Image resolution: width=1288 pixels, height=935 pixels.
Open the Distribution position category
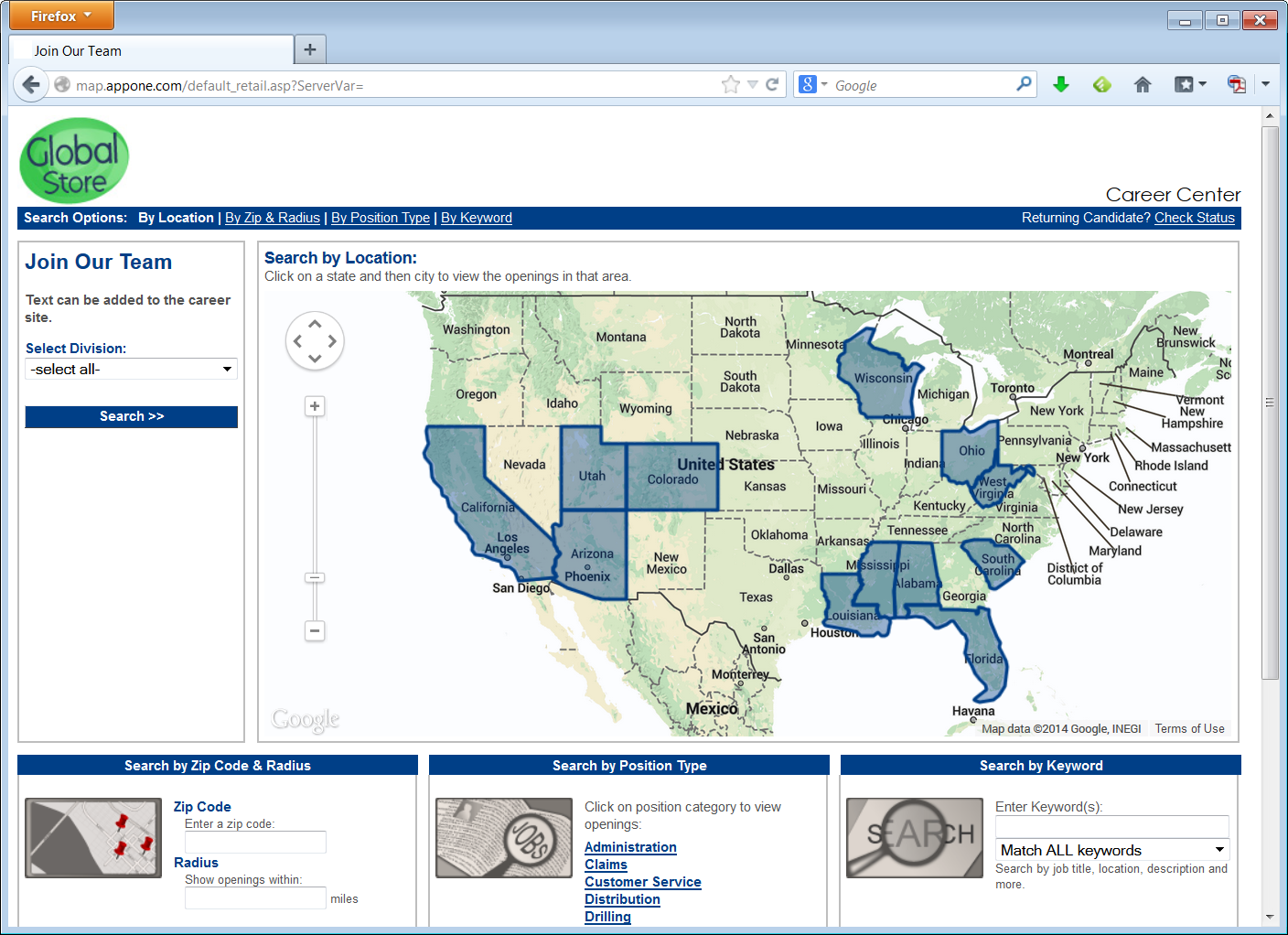pyautogui.click(x=622, y=899)
